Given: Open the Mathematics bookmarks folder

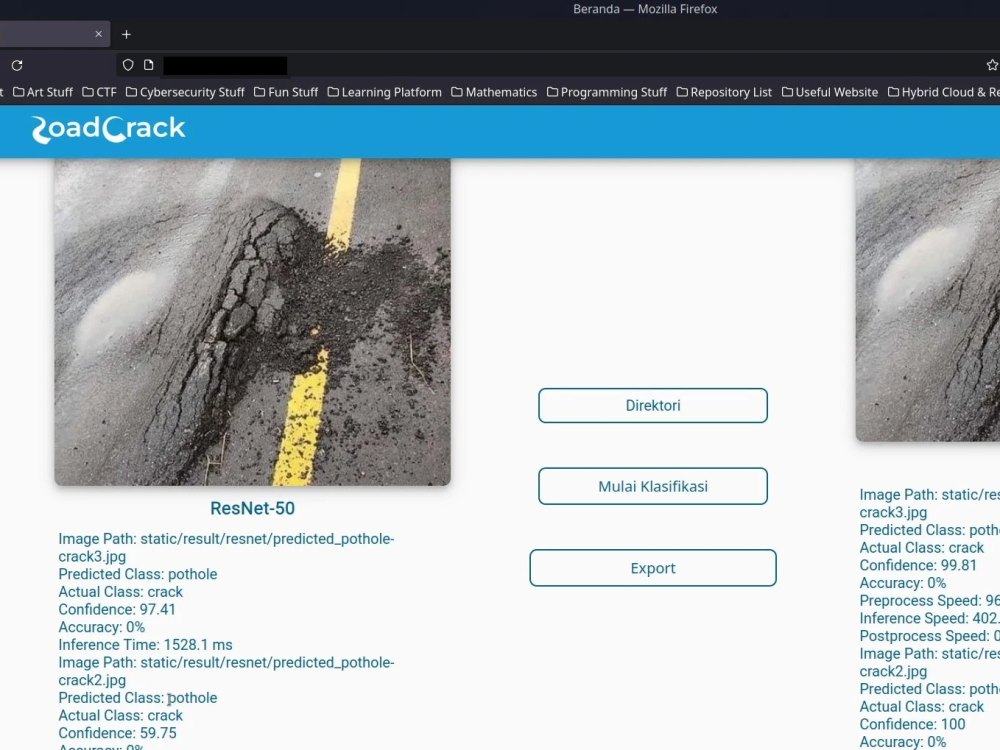Looking at the screenshot, I should click(x=494, y=92).
